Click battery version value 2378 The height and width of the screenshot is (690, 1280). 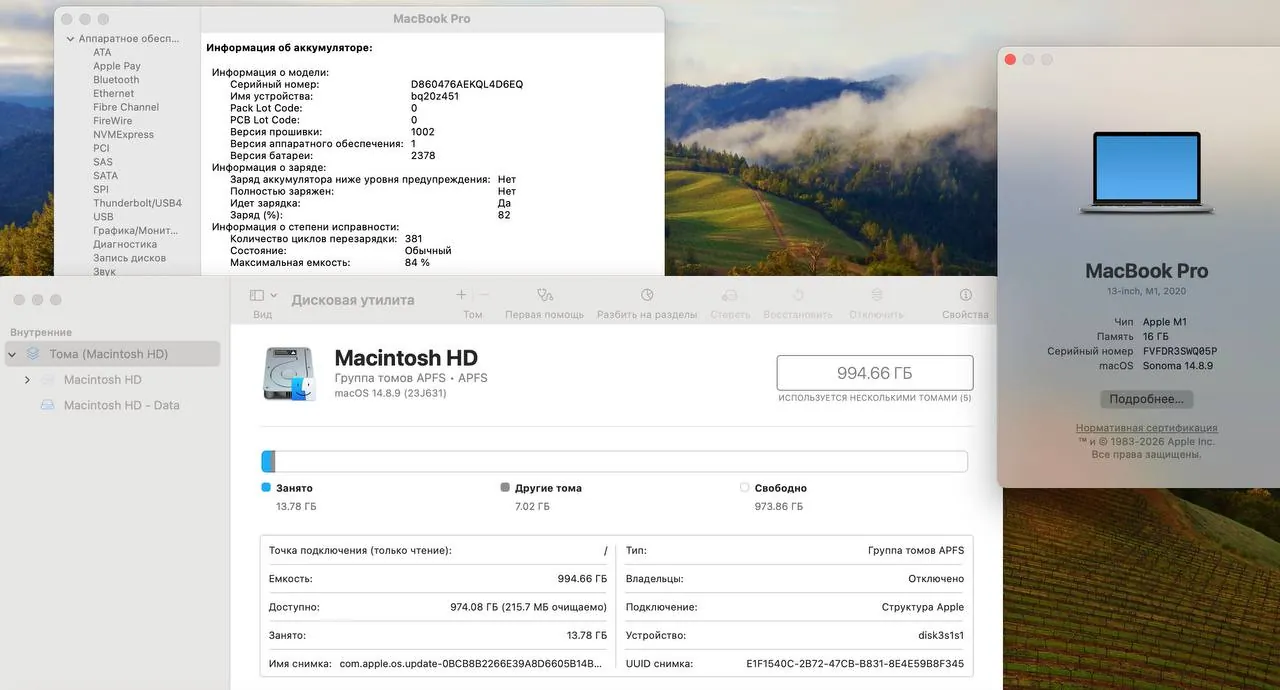(423, 156)
